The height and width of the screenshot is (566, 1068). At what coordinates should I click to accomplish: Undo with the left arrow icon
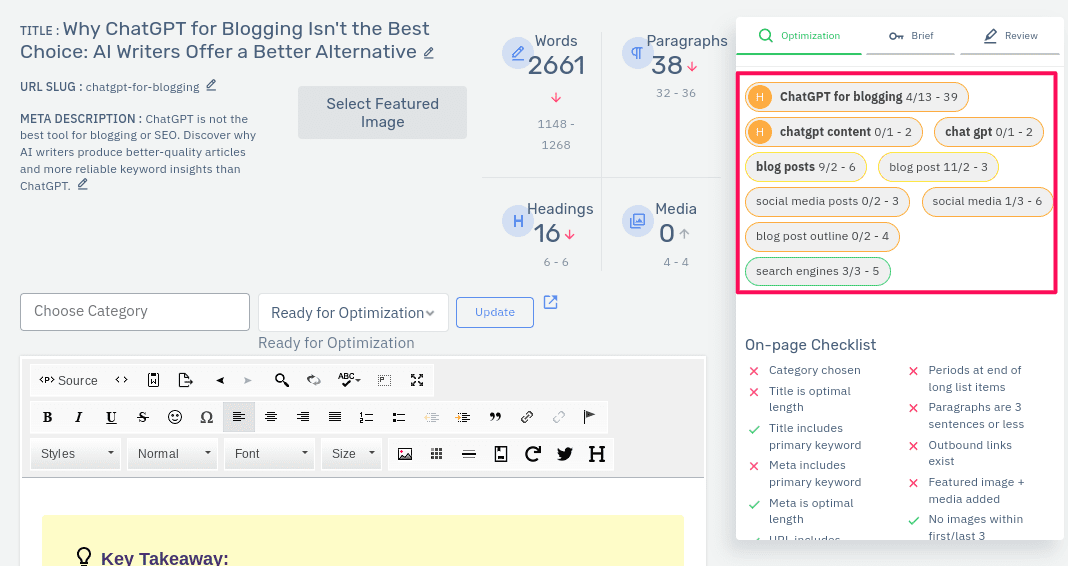click(220, 380)
